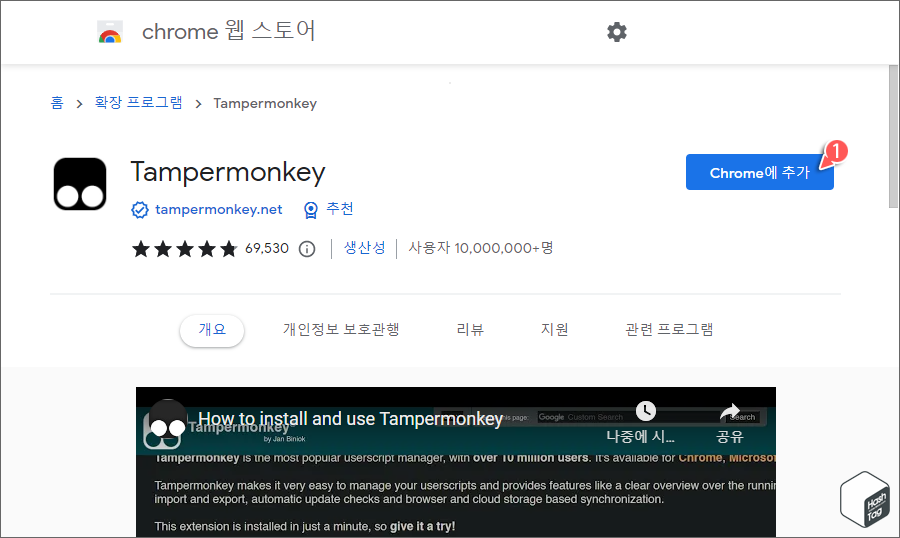Click the 추천 featured link
The height and width of the screenshot is (538, 900).
340,208
